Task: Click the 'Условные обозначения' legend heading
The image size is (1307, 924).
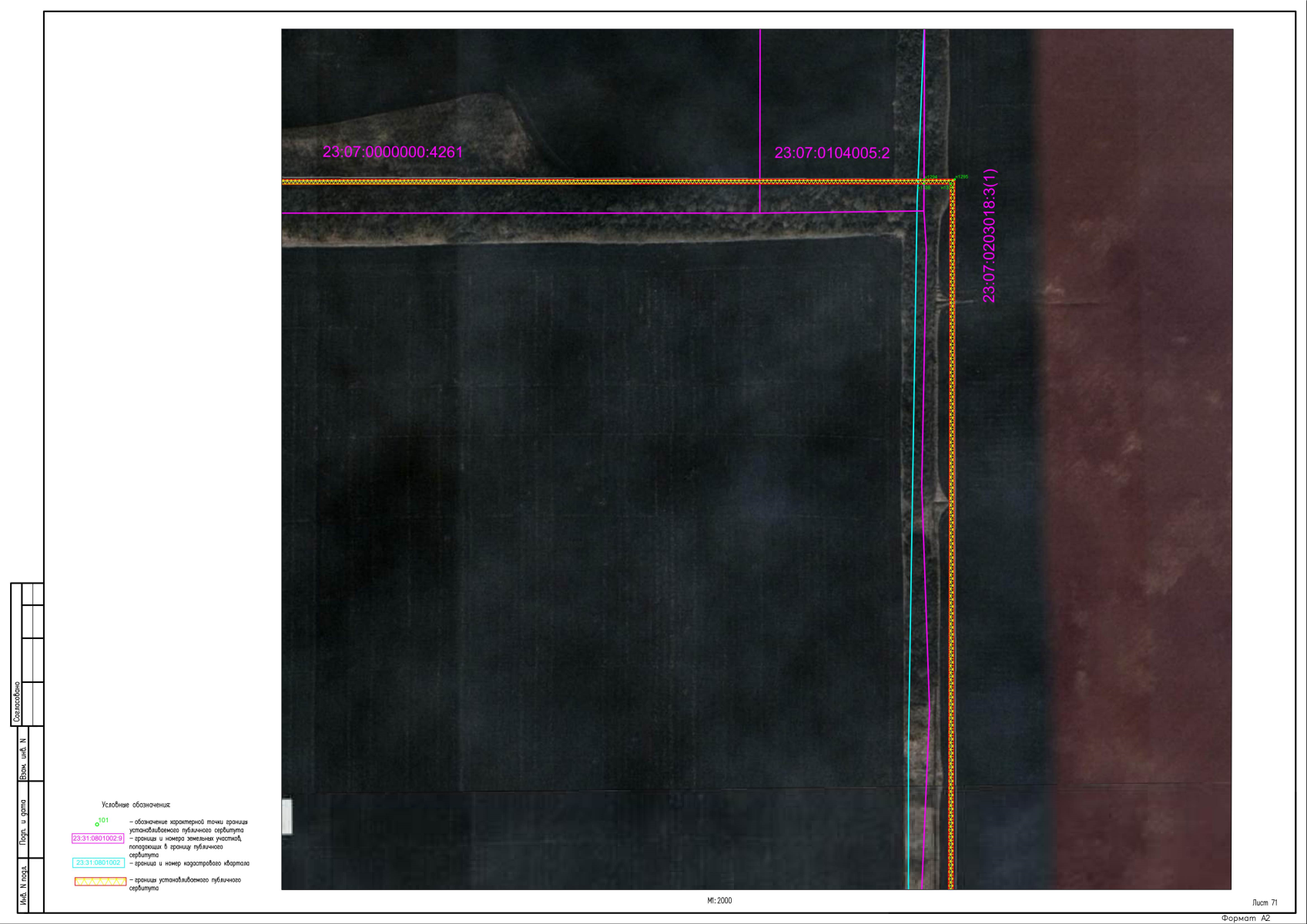Action: click(x=136, y=805)
